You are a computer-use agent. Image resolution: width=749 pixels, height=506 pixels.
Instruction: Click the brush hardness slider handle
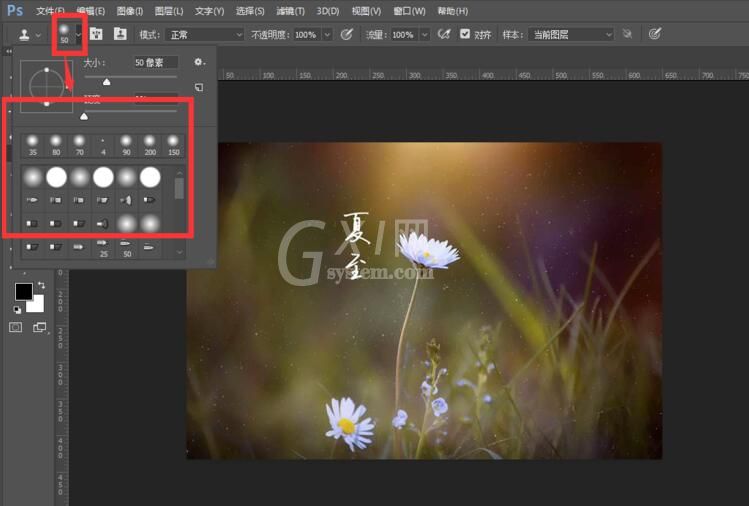[x=84, y=116]
